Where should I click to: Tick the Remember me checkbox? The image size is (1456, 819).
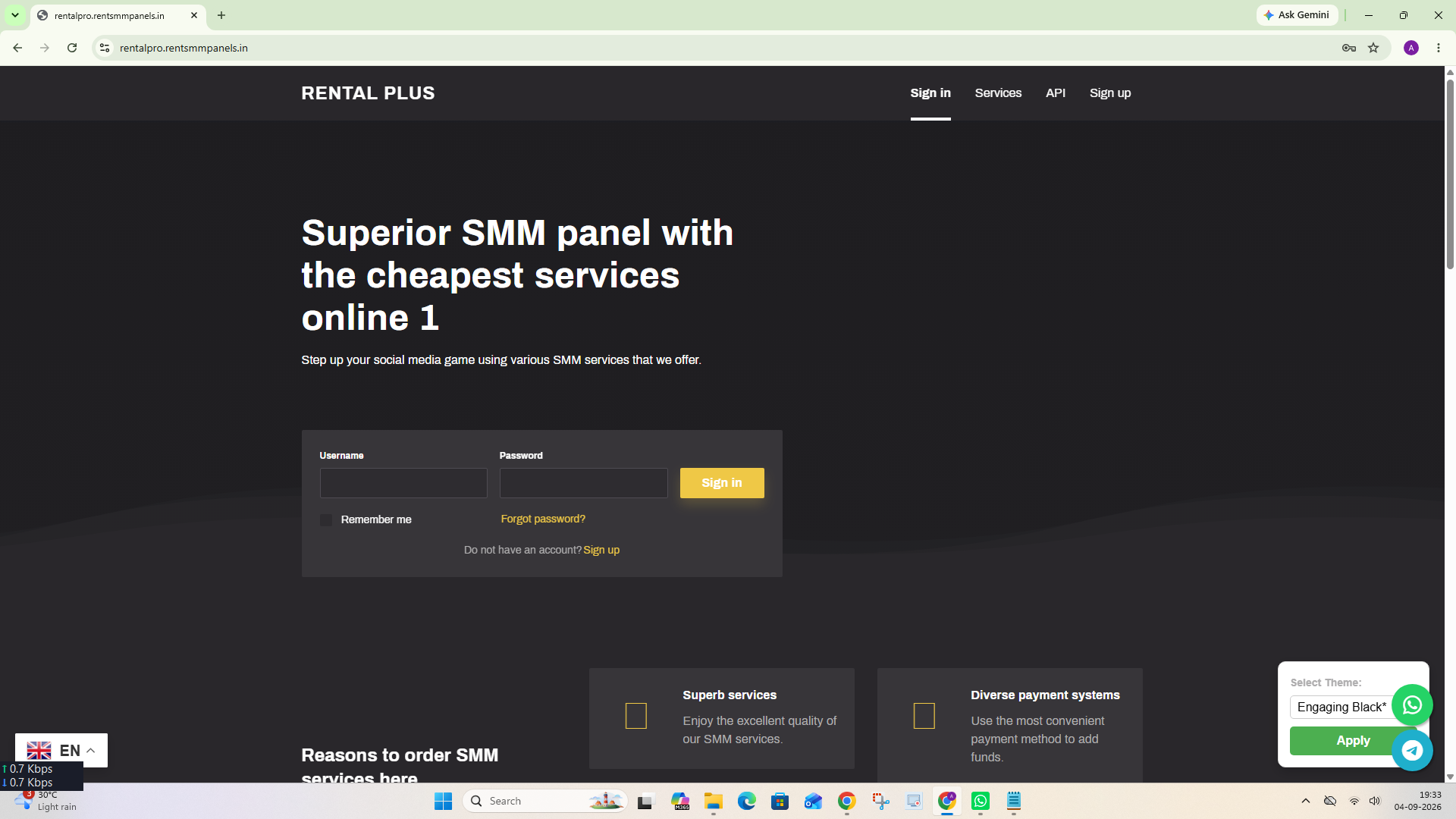(326, 520)
